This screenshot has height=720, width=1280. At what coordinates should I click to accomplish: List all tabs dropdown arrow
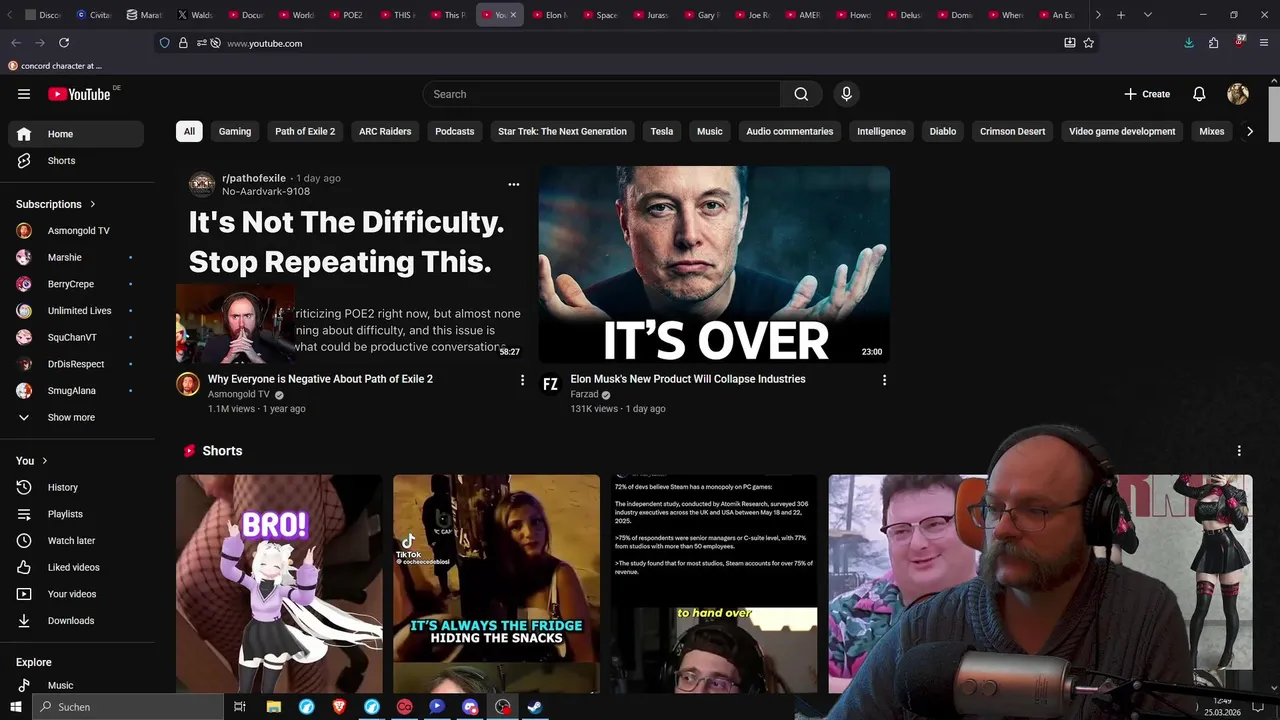(1147, 15)
